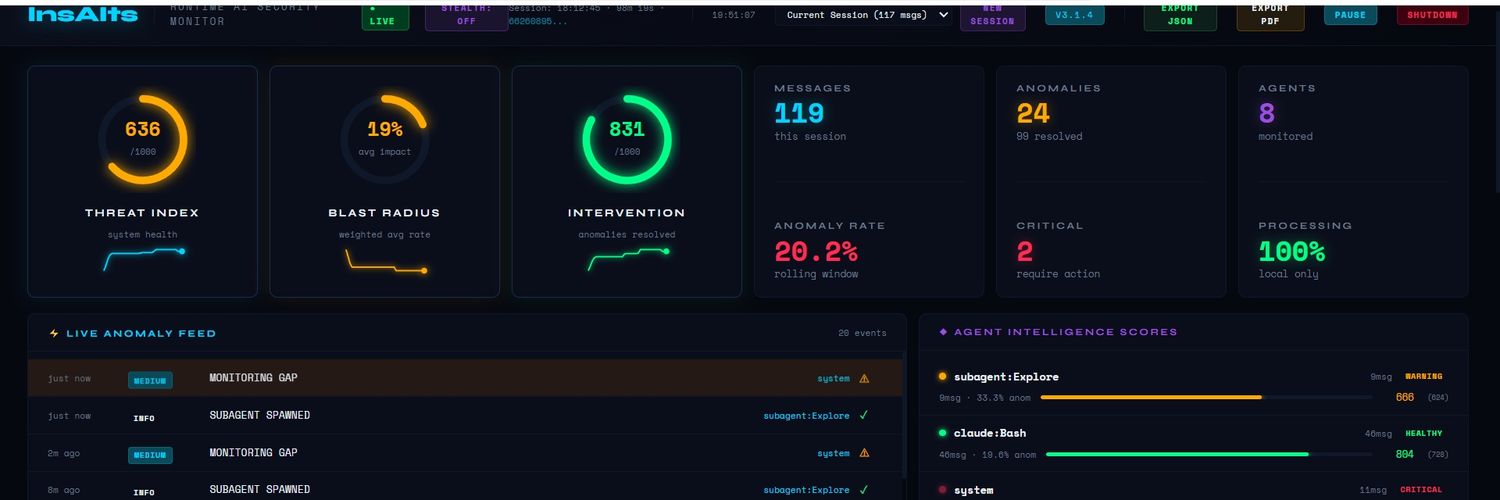
Task: Click the green status dot for claude:Bash
Action: pos(943,433)
